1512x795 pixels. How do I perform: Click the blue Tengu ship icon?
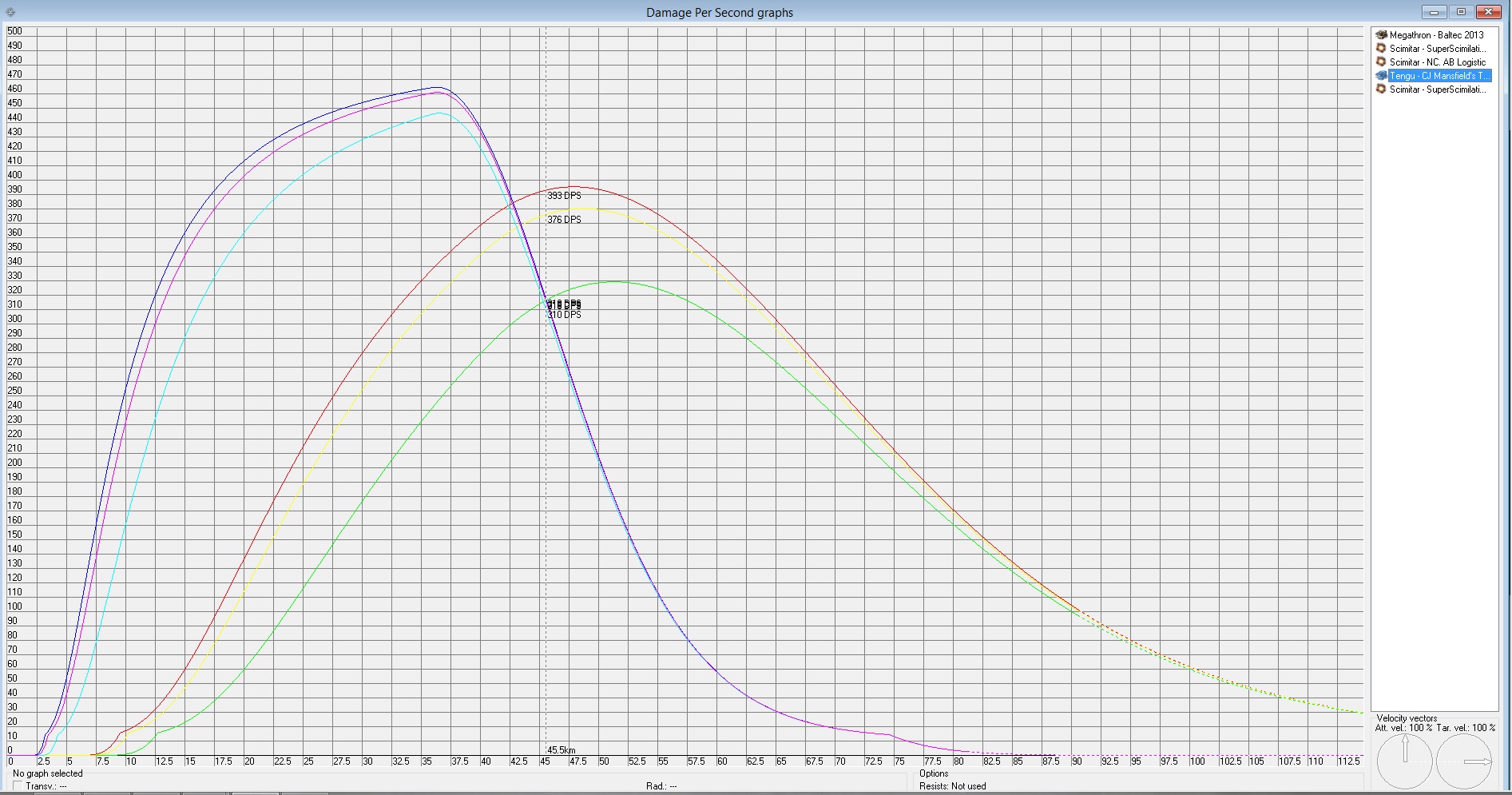coord(1381,76)
